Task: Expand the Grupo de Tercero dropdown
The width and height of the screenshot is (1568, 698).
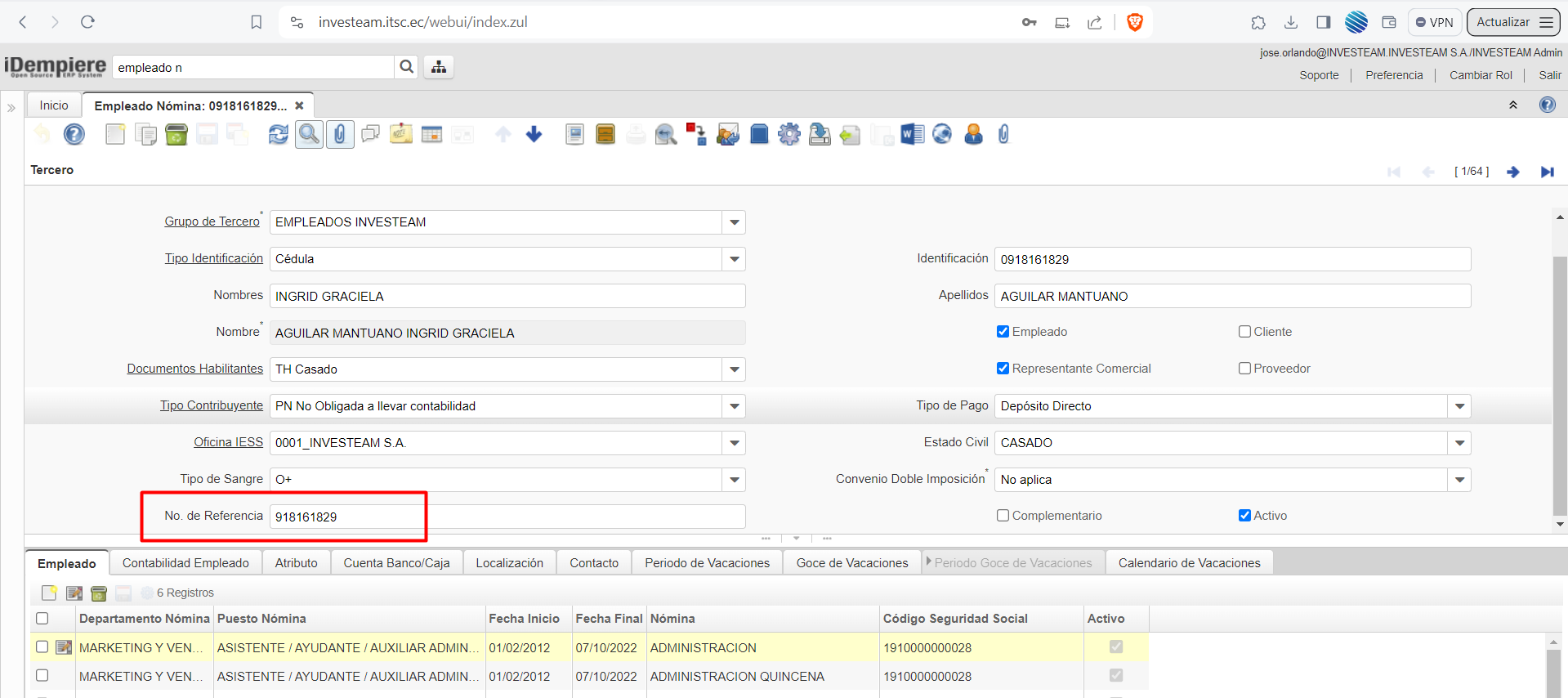Action: tap(735, 222)
